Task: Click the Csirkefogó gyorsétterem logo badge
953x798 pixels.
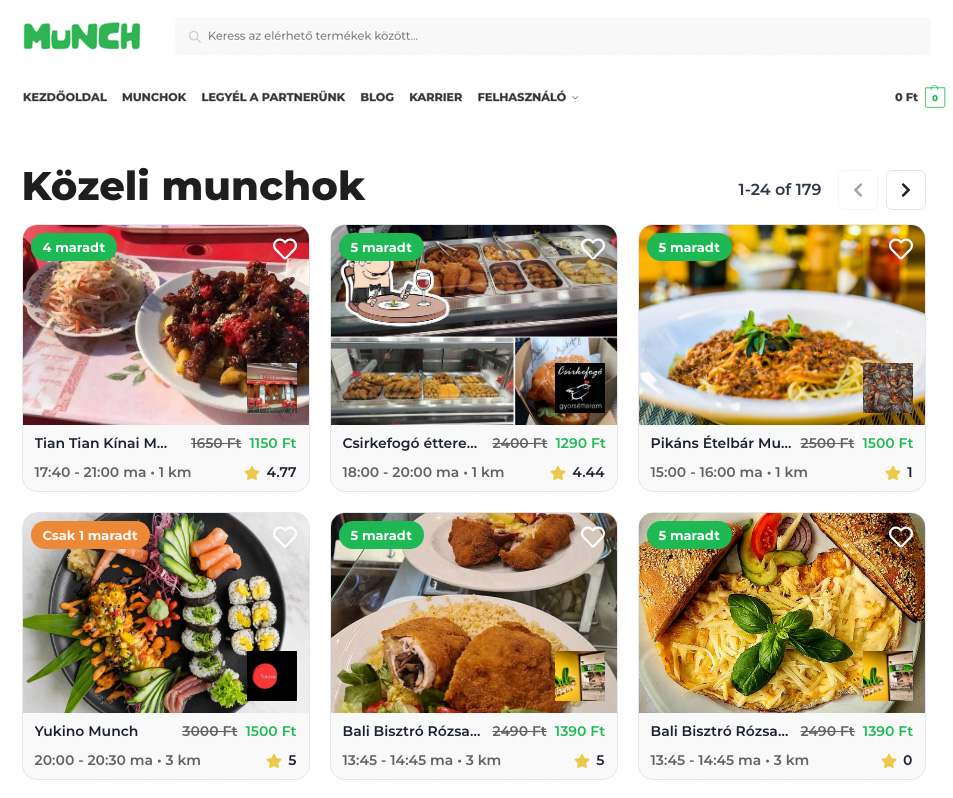Action: tap(580, 388)
